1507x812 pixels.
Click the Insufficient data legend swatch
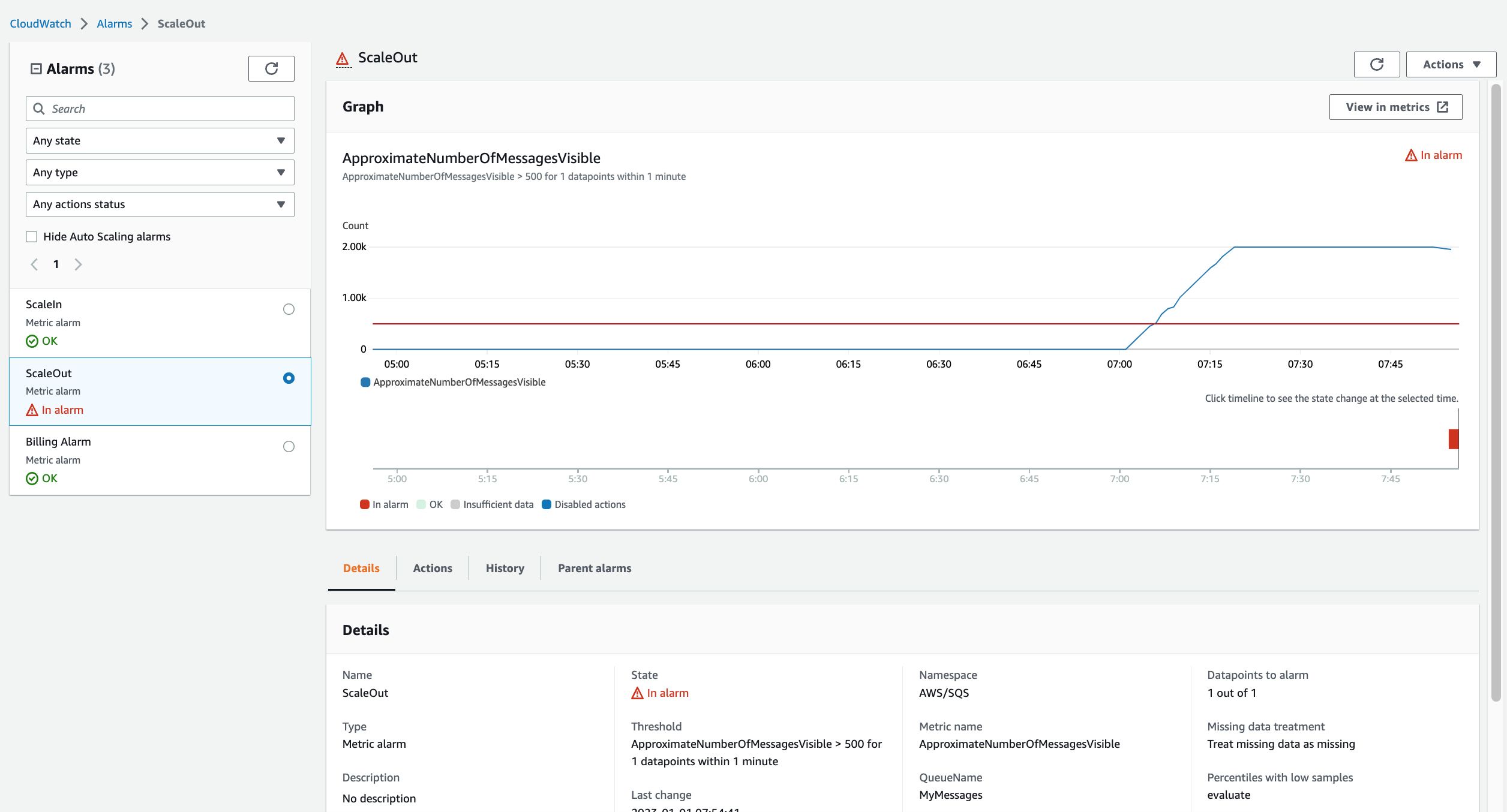coord(455,505)
